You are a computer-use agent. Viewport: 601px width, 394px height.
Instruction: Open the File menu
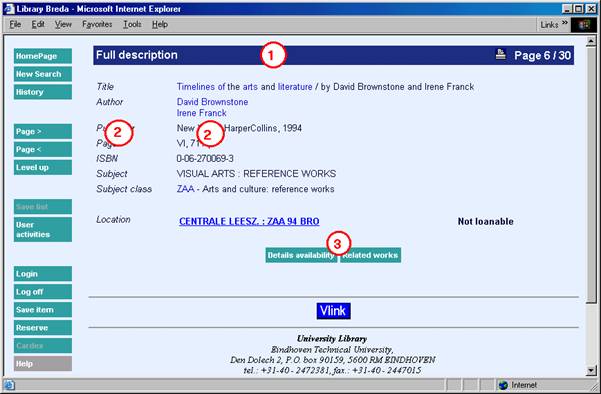[15, 25]
